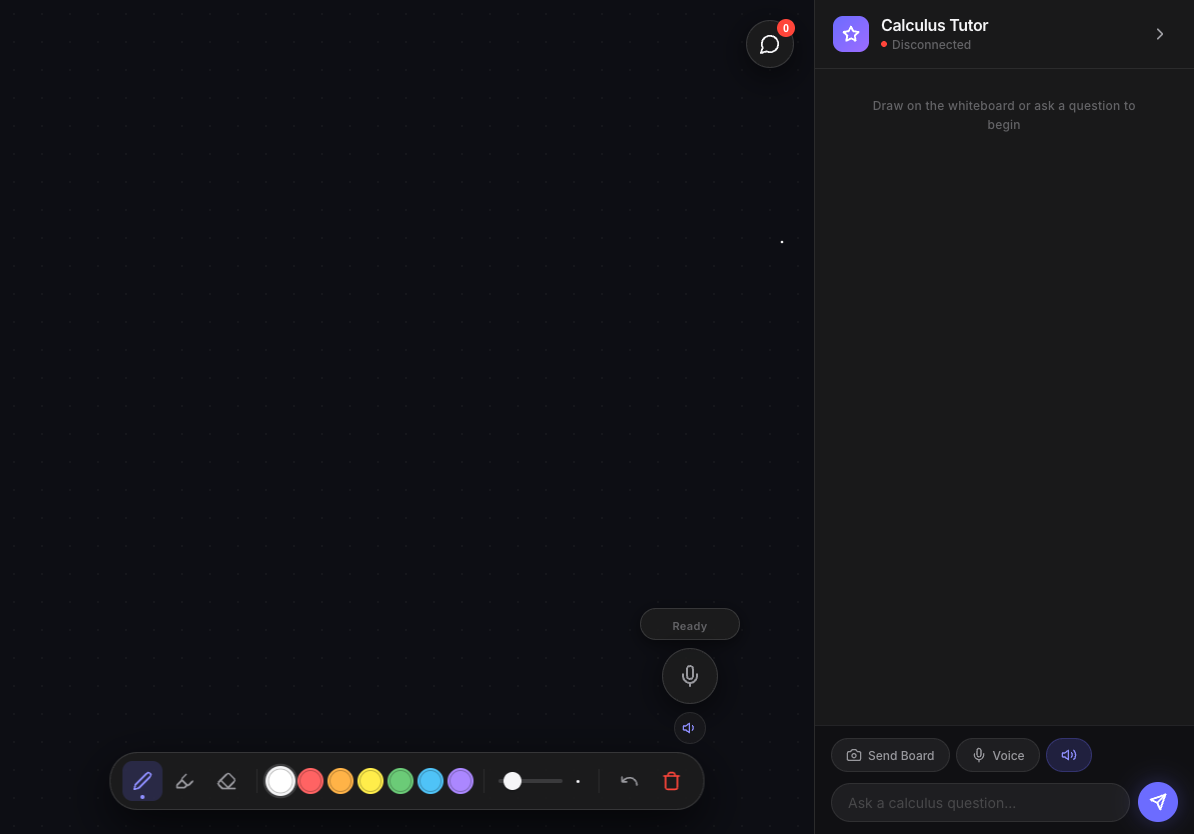
Task: Open the stroke size preview dot
Action: click(x=578, y=781)
